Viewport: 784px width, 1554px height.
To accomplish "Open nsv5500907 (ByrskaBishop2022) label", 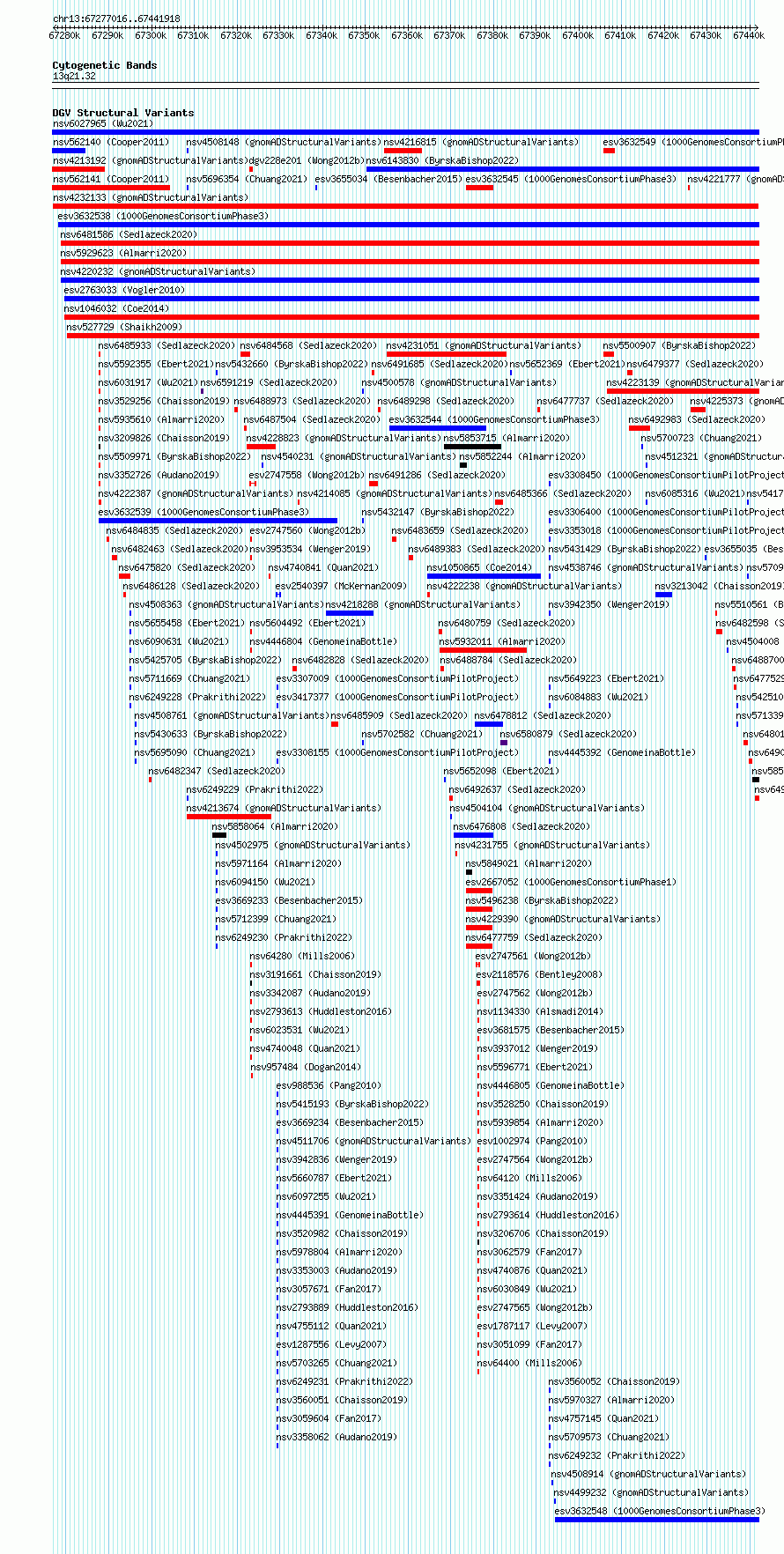I will tap(680, 345).
